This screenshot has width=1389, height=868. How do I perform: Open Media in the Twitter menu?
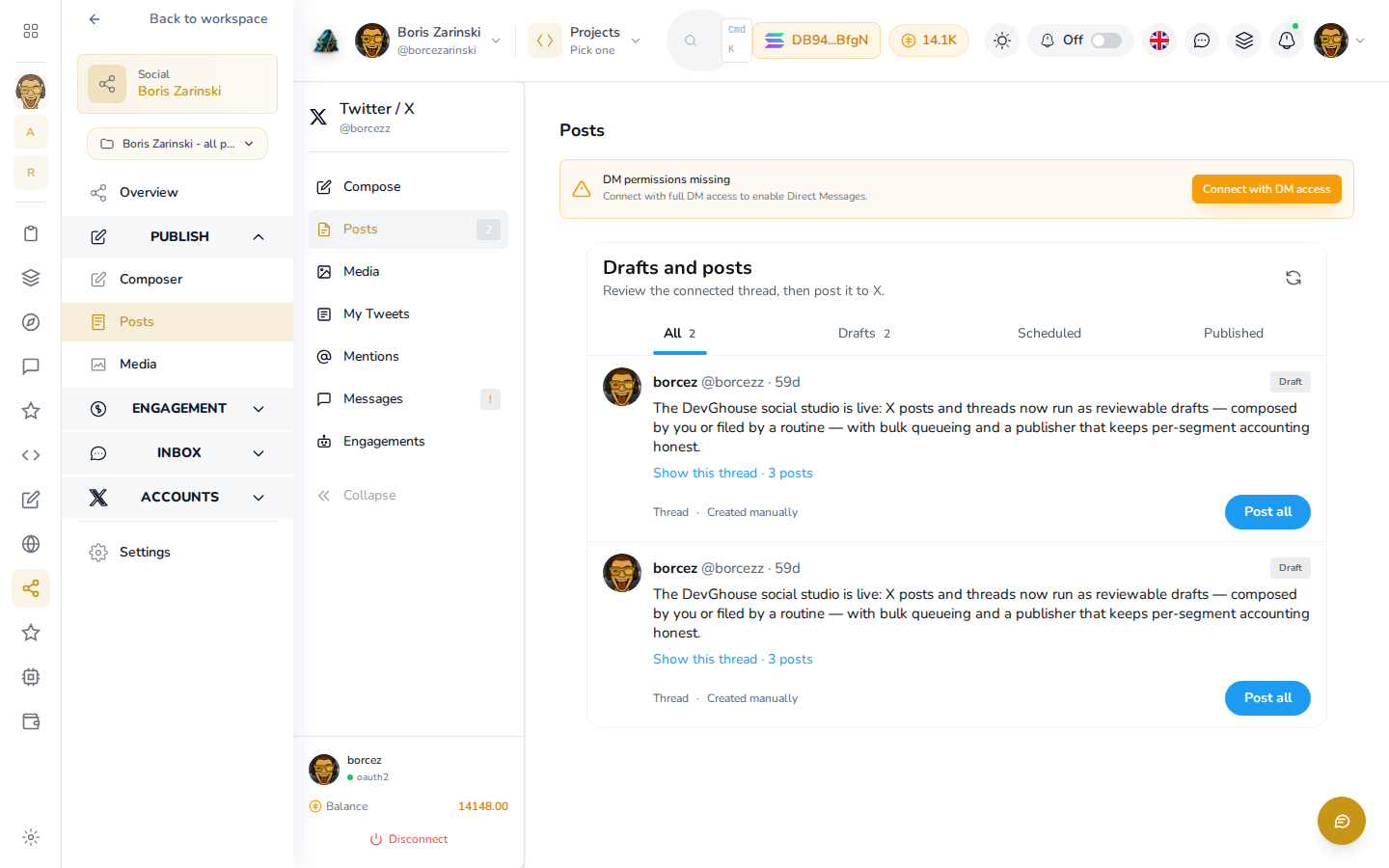[408, 272]
